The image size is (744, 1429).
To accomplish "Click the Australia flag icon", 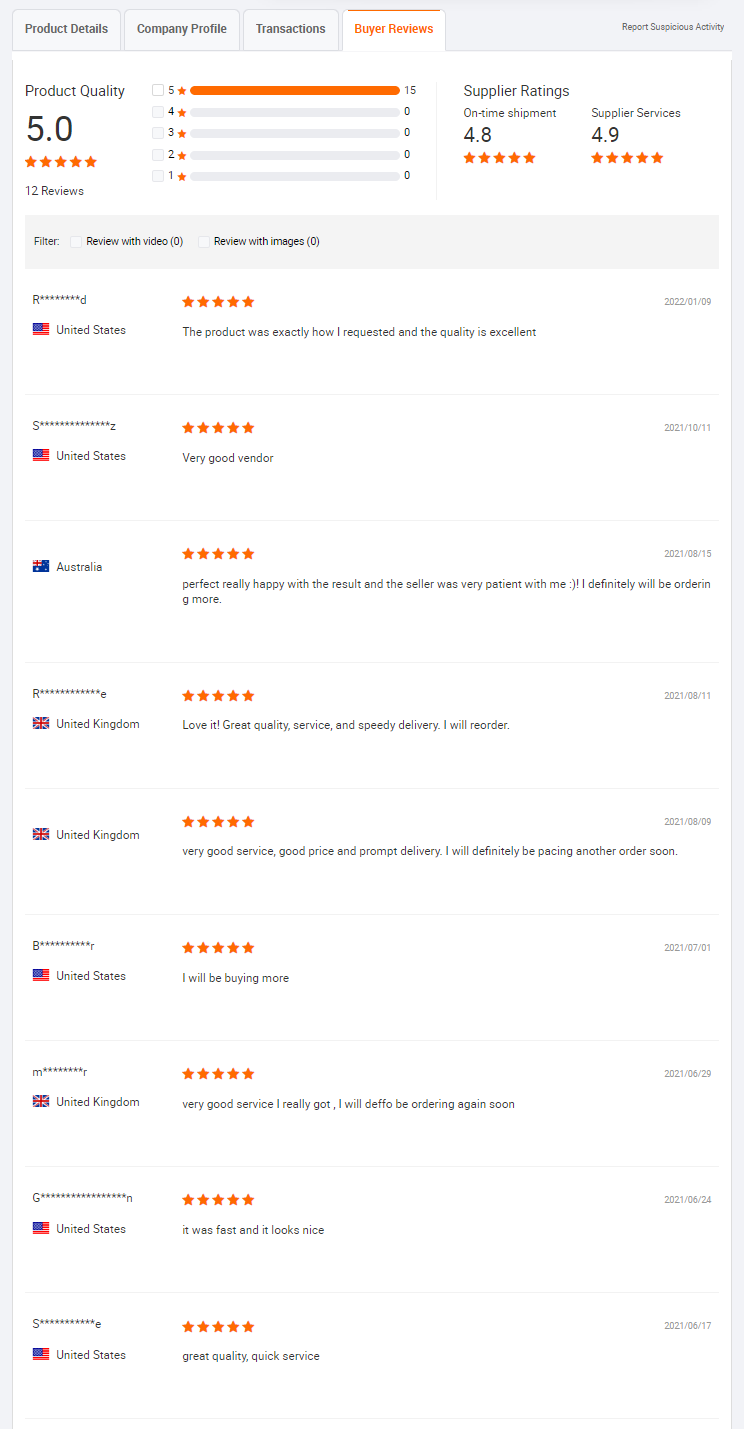I will coord(41,567).
